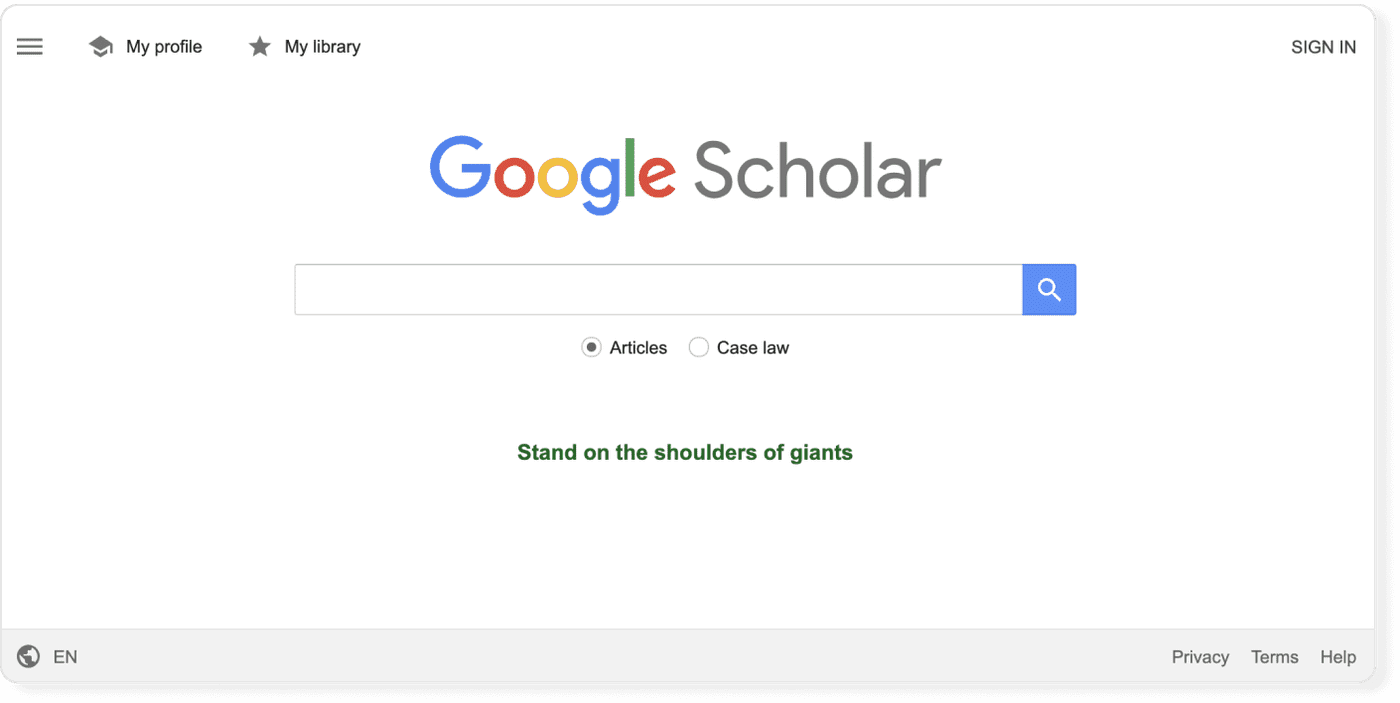Click SIGN IN
This screenshot has height=703, width=1400.
pyautogui.click(x=1324, y=46)
